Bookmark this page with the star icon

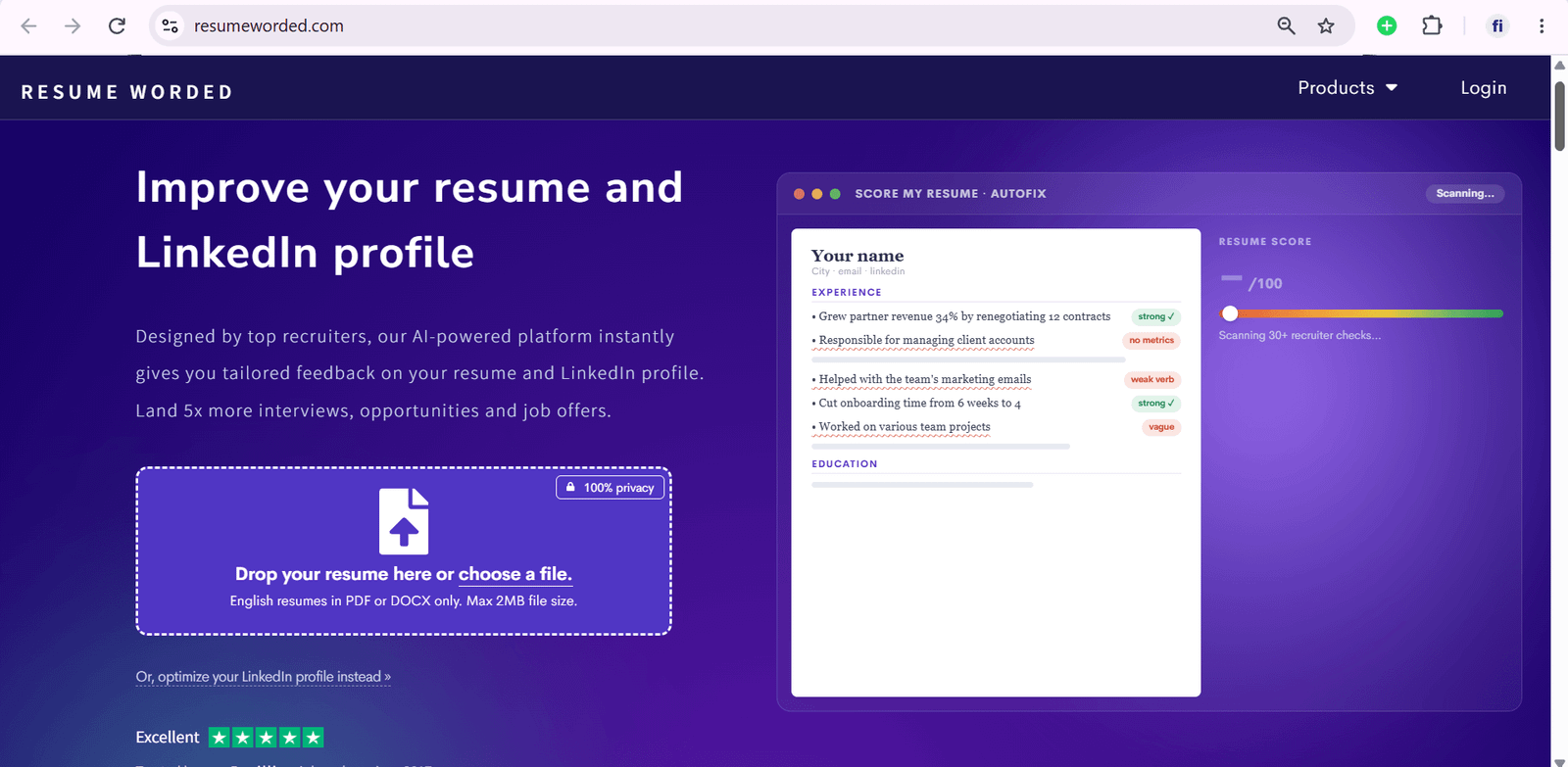[x=1326, y=26]
